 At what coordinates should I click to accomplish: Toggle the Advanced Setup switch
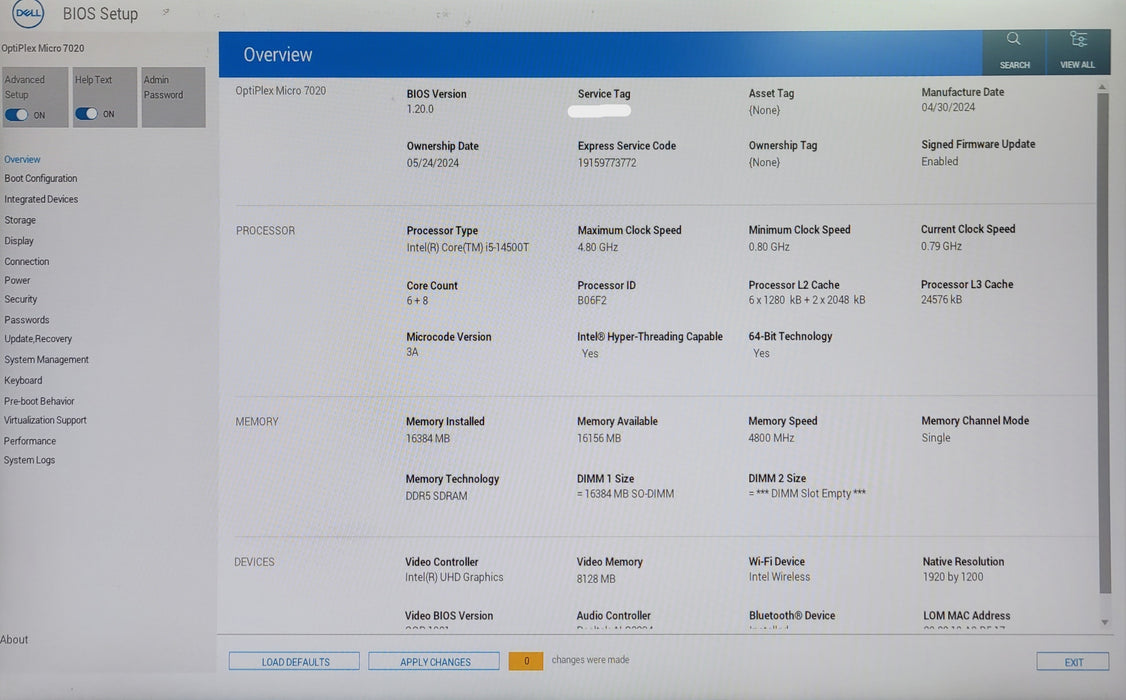click(x=17, y=115)
